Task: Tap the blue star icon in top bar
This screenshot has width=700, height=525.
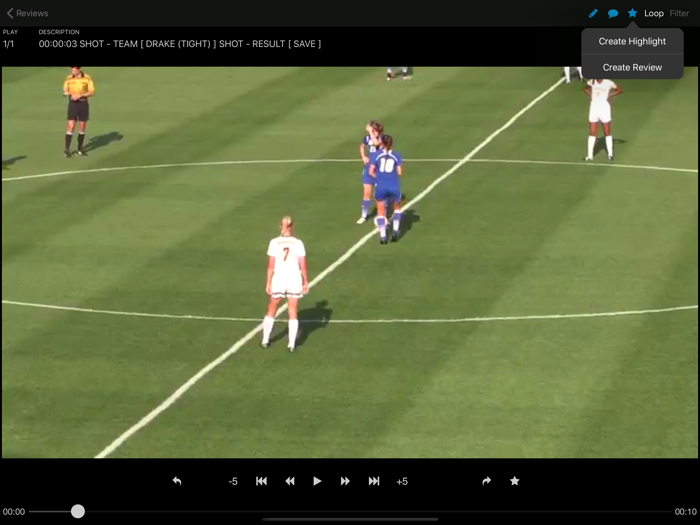Action: pyautogui.click(x=632, y=13)
